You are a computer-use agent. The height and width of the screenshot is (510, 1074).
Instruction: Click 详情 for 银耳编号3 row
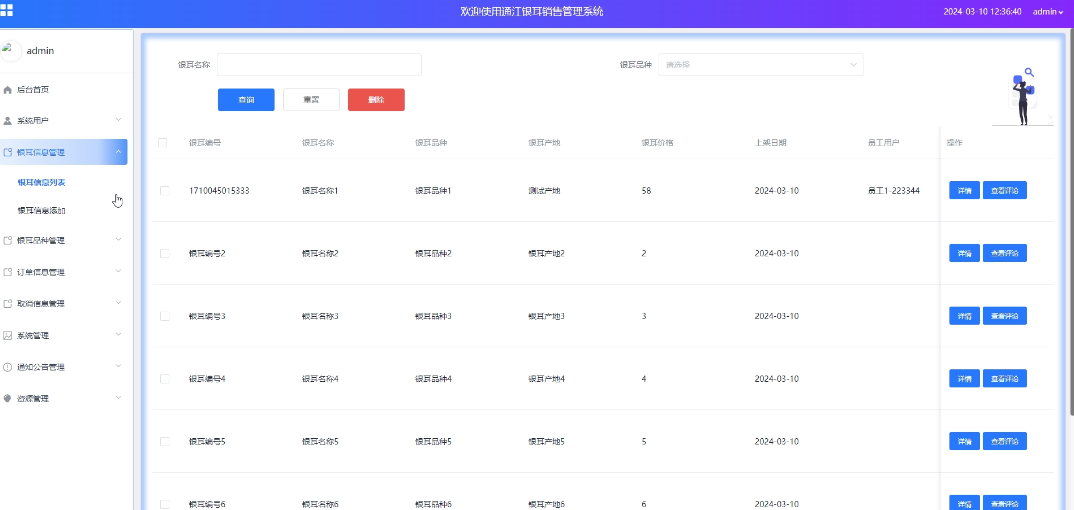964,316
